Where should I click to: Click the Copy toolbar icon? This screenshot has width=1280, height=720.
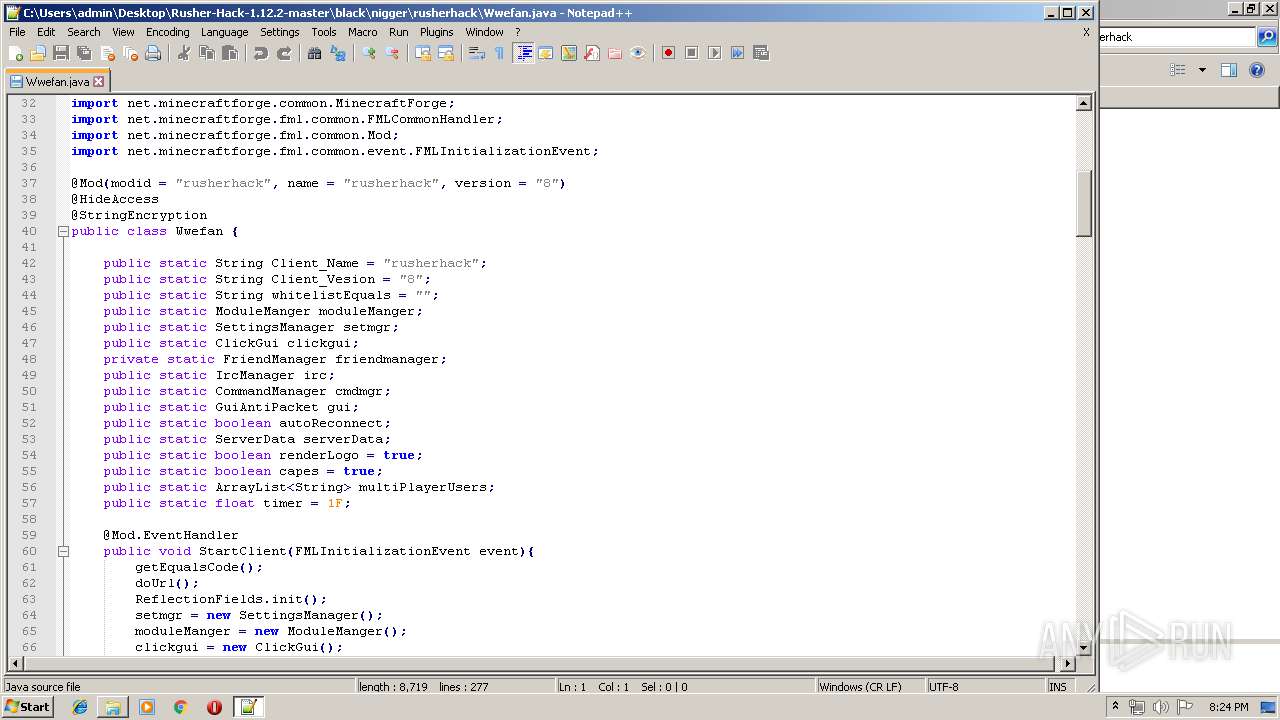point(207,53)
